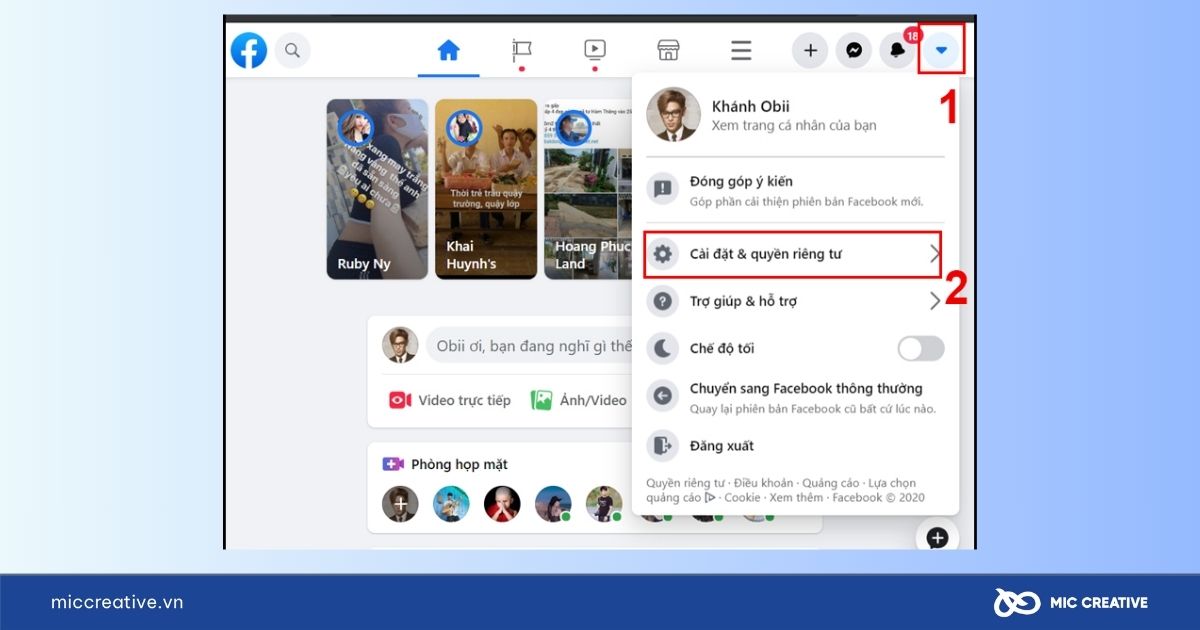Open Khánh Obii's profile
Screen dimensions: 1200x630
pyautogui.click(x=795, y=115)
